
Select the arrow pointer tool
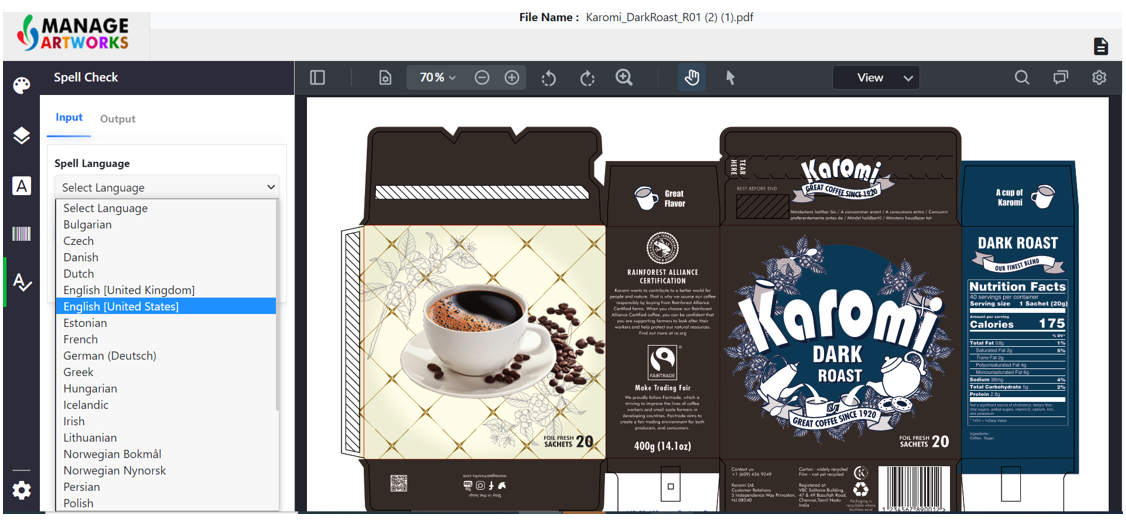(730, 78)
